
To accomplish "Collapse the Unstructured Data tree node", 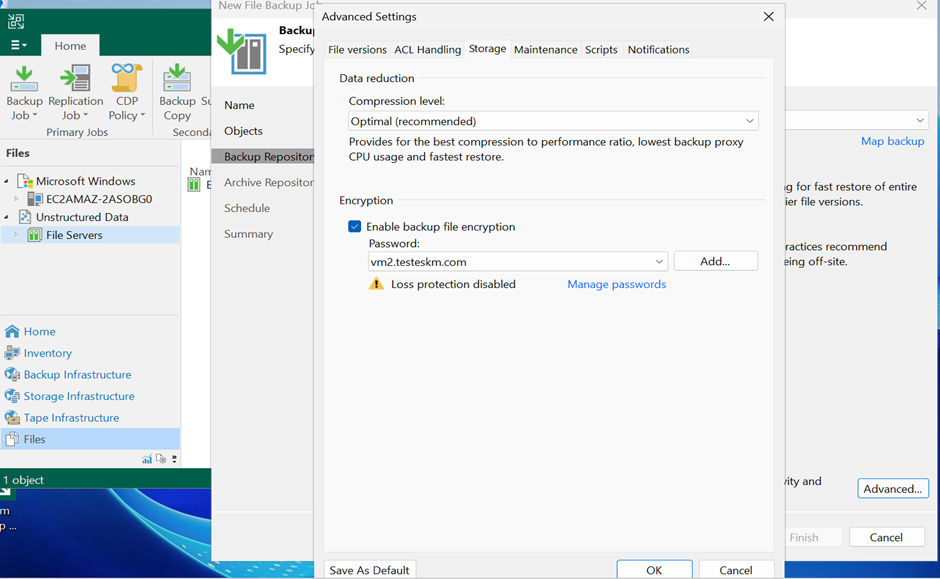I will [7, 217].
